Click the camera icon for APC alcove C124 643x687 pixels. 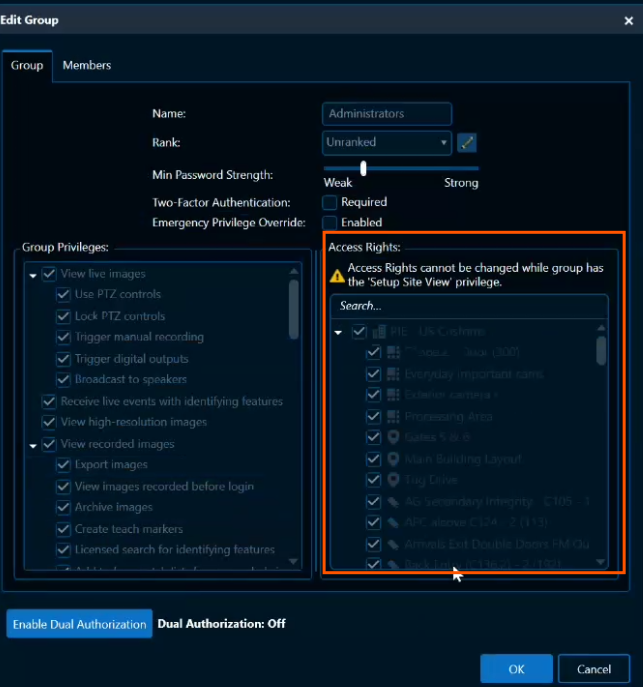click(393, 522)
